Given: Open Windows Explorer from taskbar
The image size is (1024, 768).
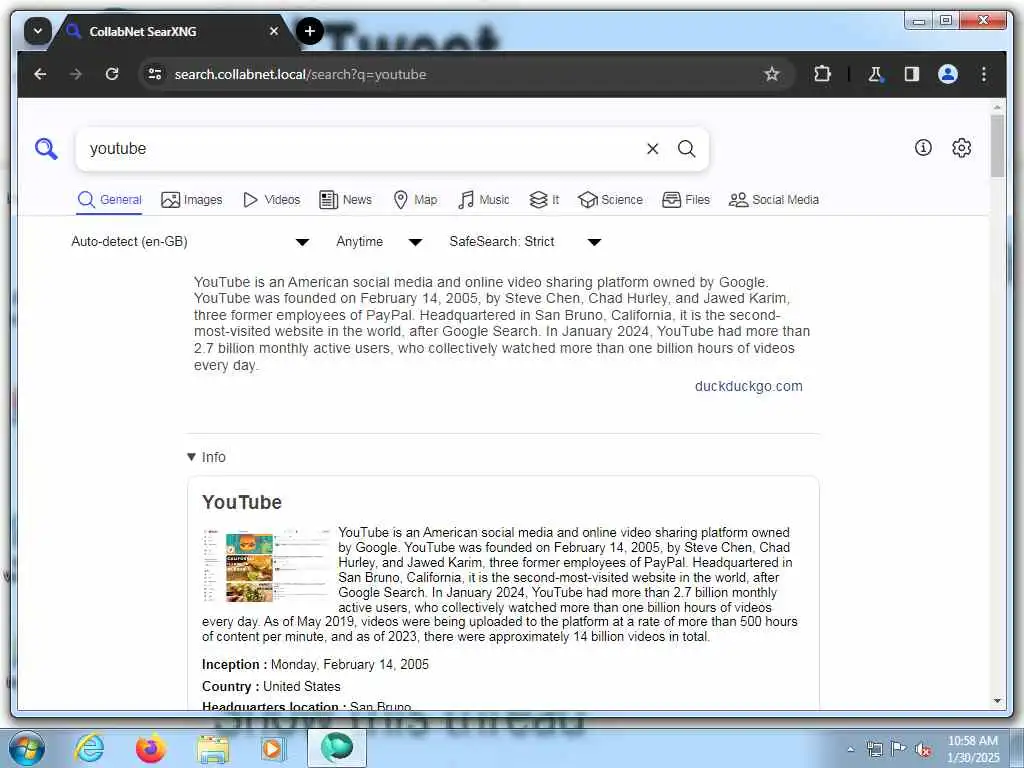Looking at the screenshot, I should 213,748.
